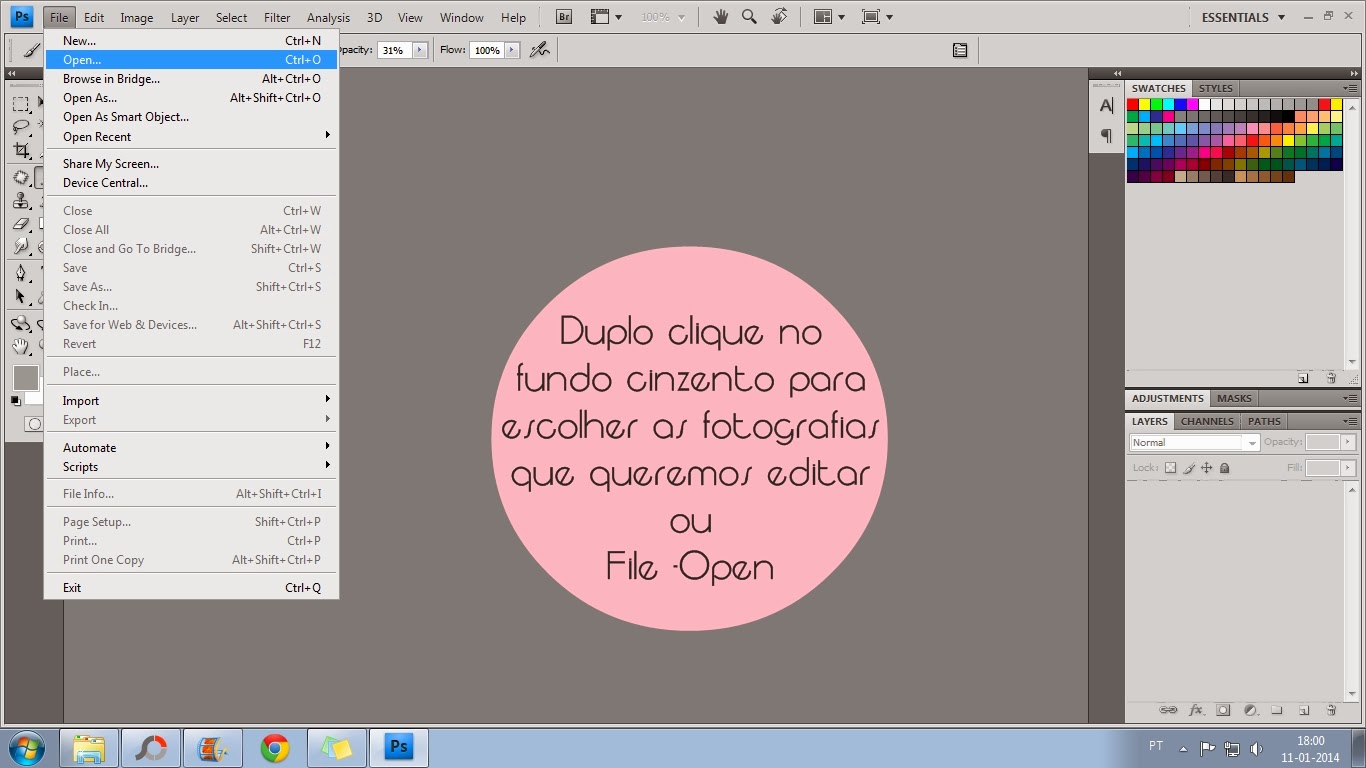Screen dimensions: 1366x768
Task: Toggle Quick Mask mode
Action: 34,424
